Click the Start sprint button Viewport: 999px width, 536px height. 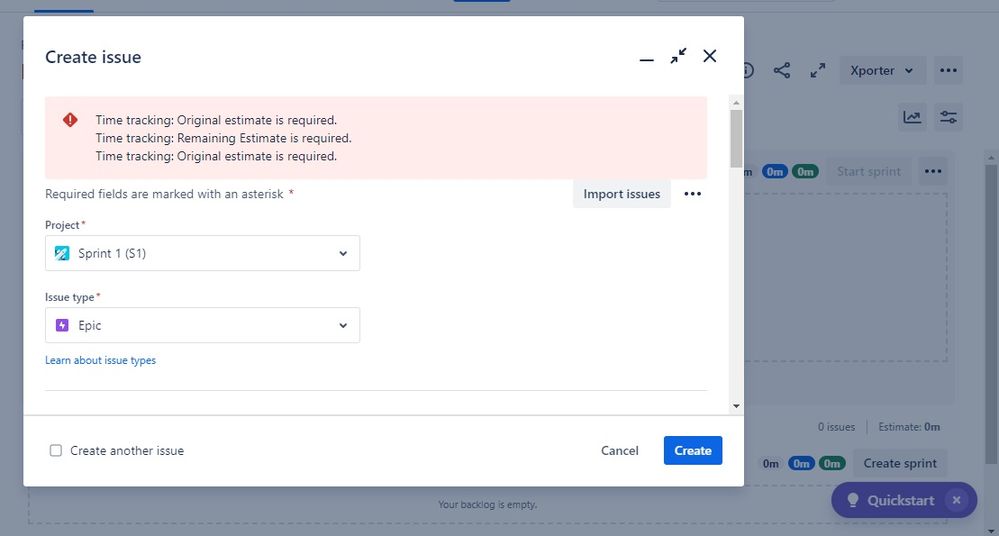point(868,171)
